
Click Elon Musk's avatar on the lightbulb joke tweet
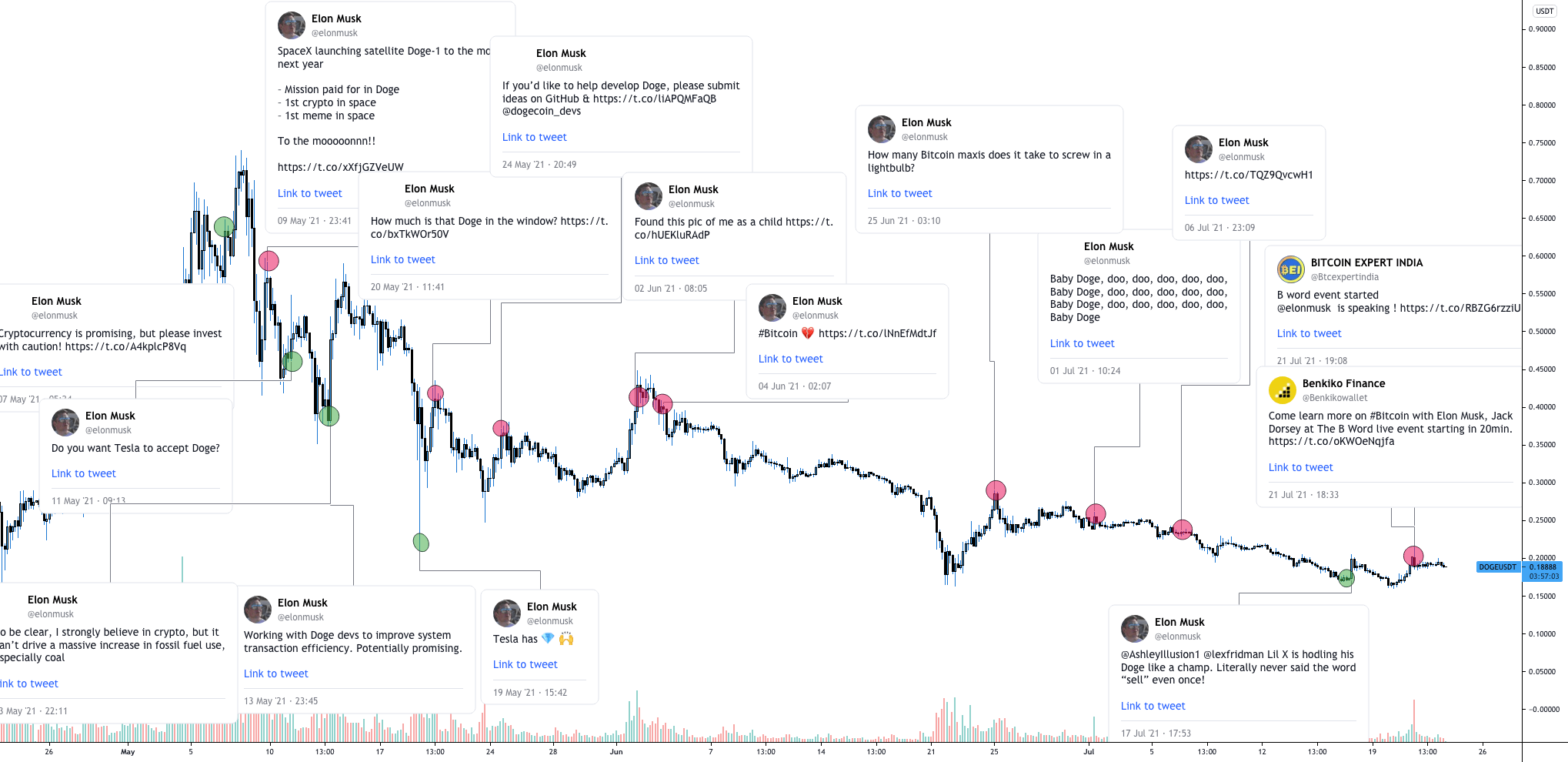pos(882,129)
